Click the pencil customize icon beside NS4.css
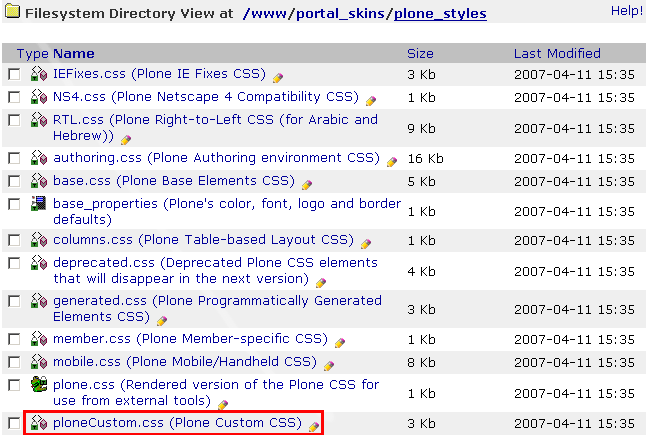The image size is (647, 435). (371, 101)
